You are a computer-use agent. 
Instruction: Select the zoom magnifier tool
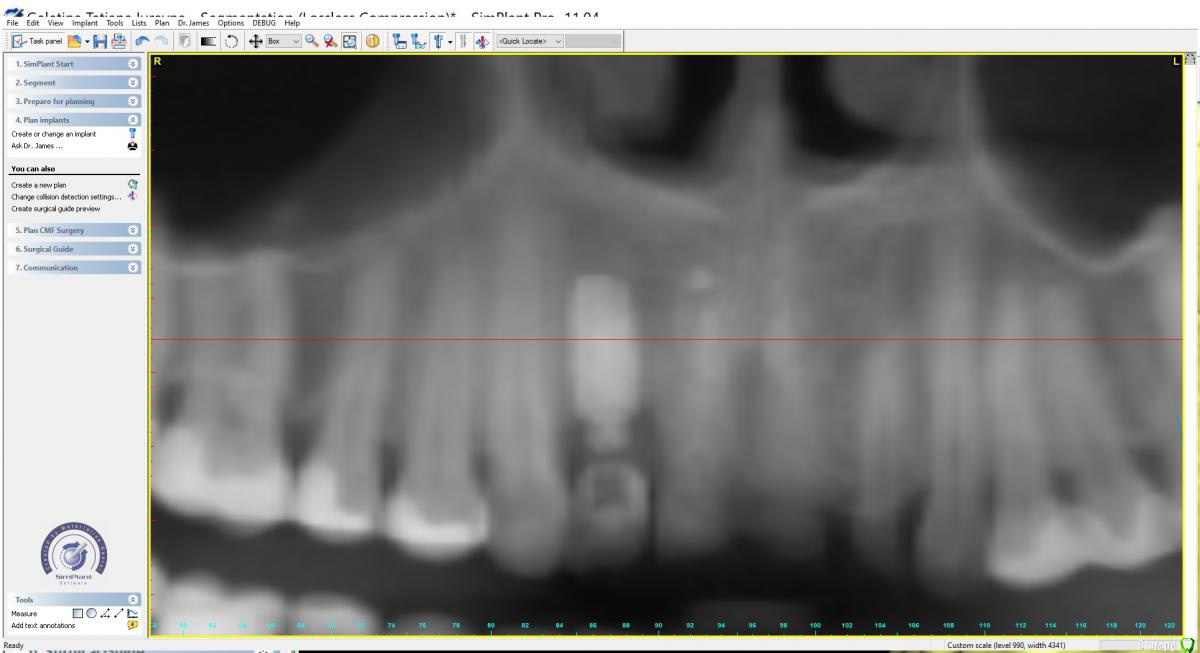pyautogui.click(x=312, y=41)
